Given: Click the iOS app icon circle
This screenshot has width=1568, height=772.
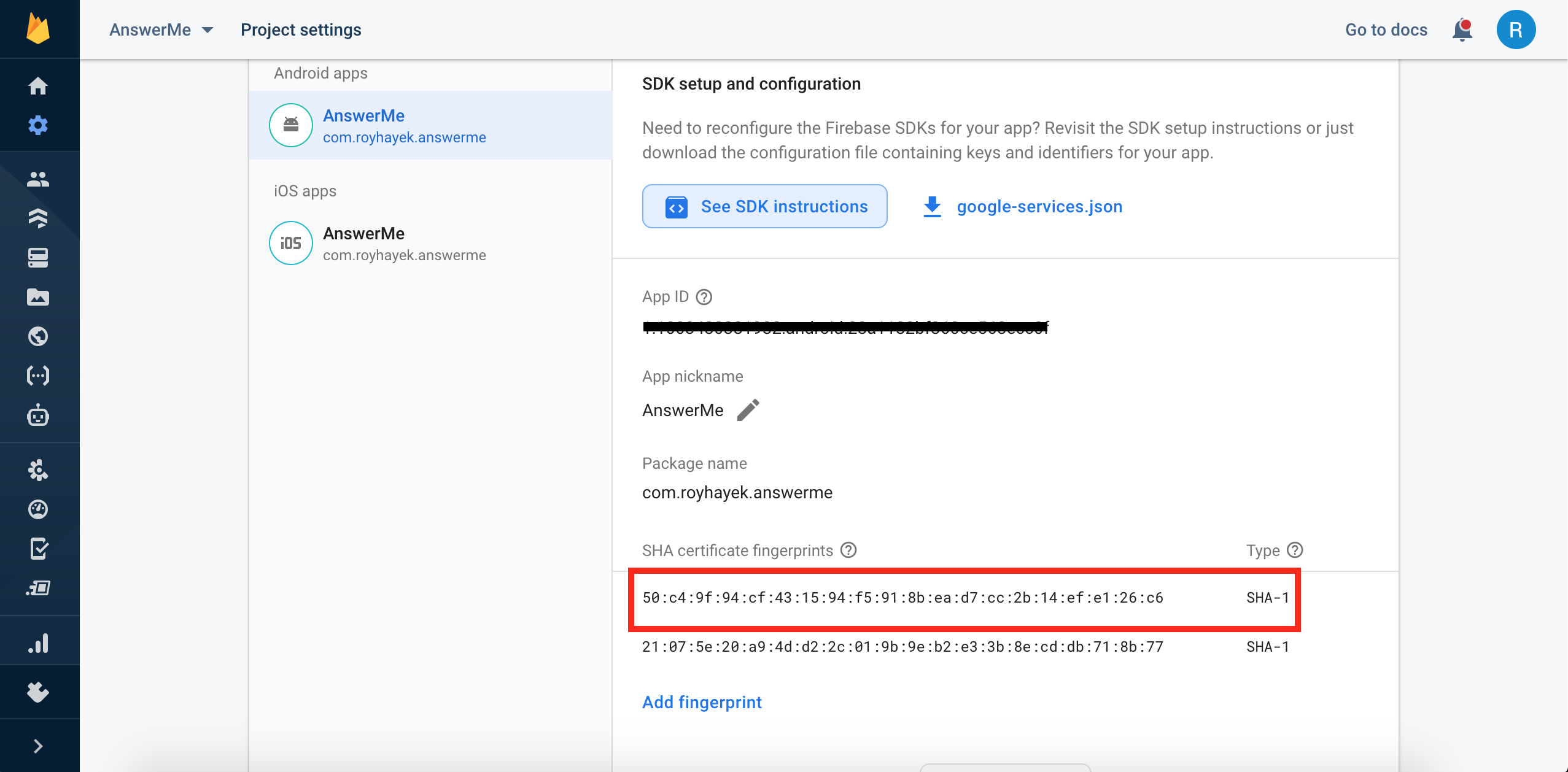Looking at the screenshot, I should 291,243.
